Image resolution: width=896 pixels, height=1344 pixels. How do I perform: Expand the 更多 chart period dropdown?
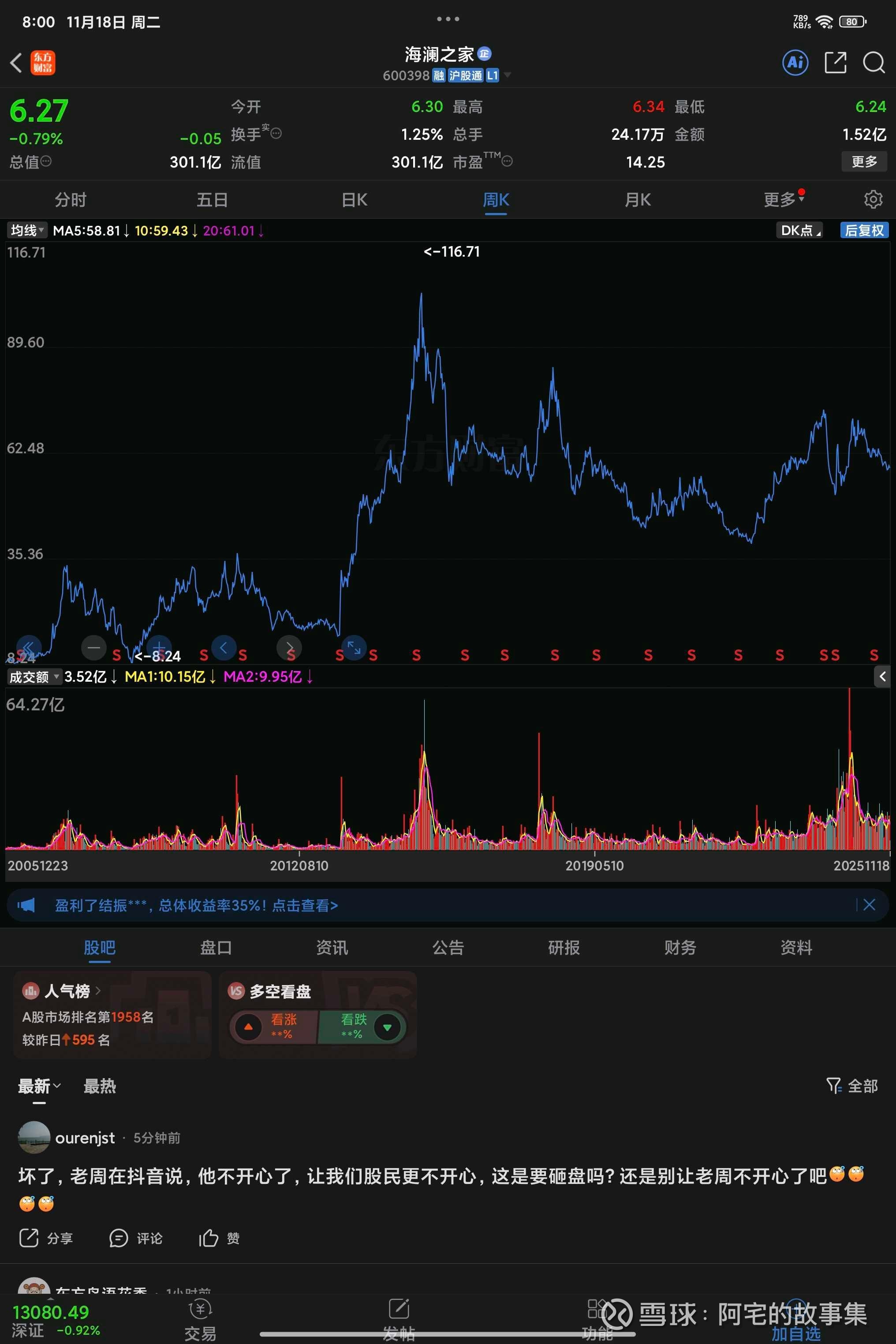coord(784,199)
